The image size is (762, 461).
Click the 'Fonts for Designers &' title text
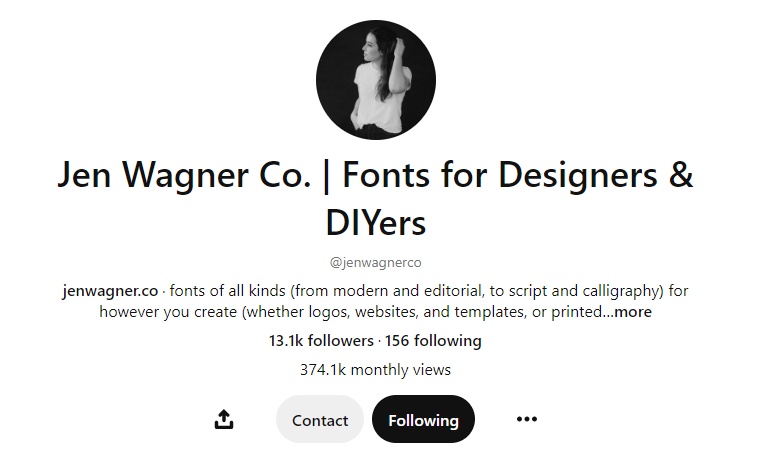coord(518,175)
